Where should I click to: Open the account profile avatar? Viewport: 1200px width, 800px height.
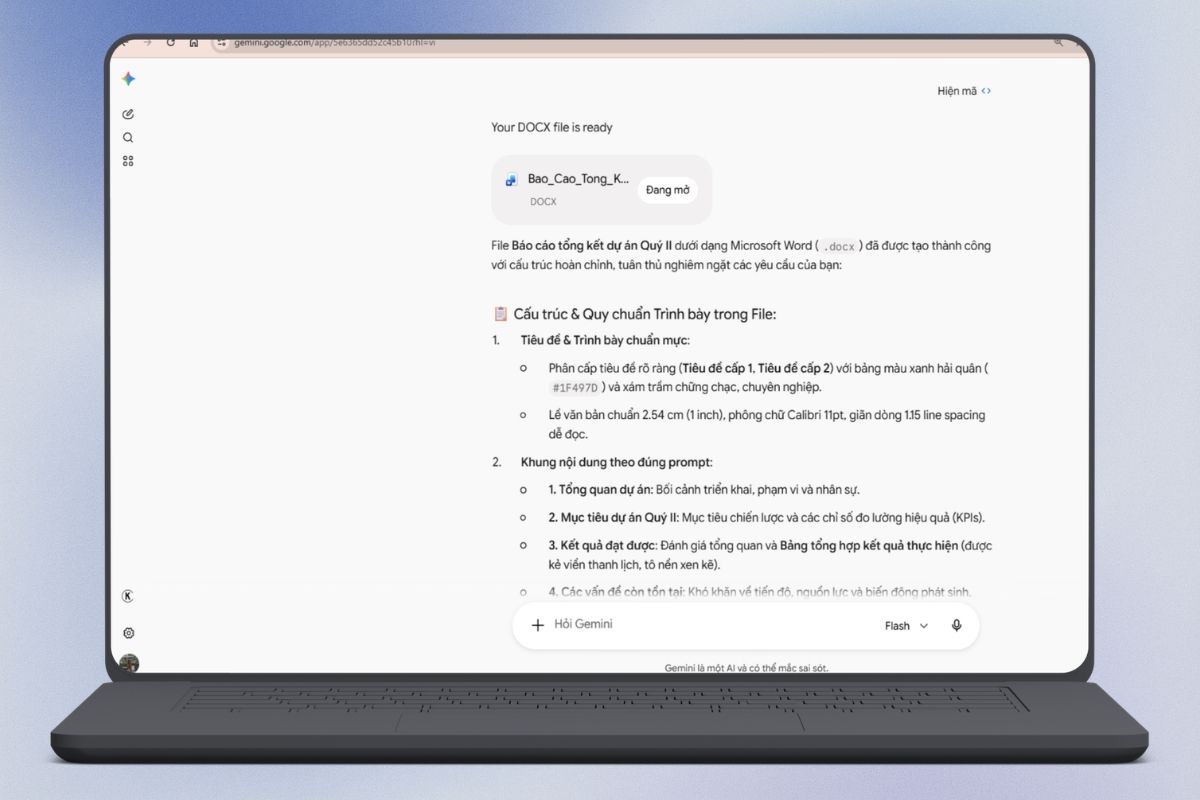pyautogui.click(x=128, y=663)
